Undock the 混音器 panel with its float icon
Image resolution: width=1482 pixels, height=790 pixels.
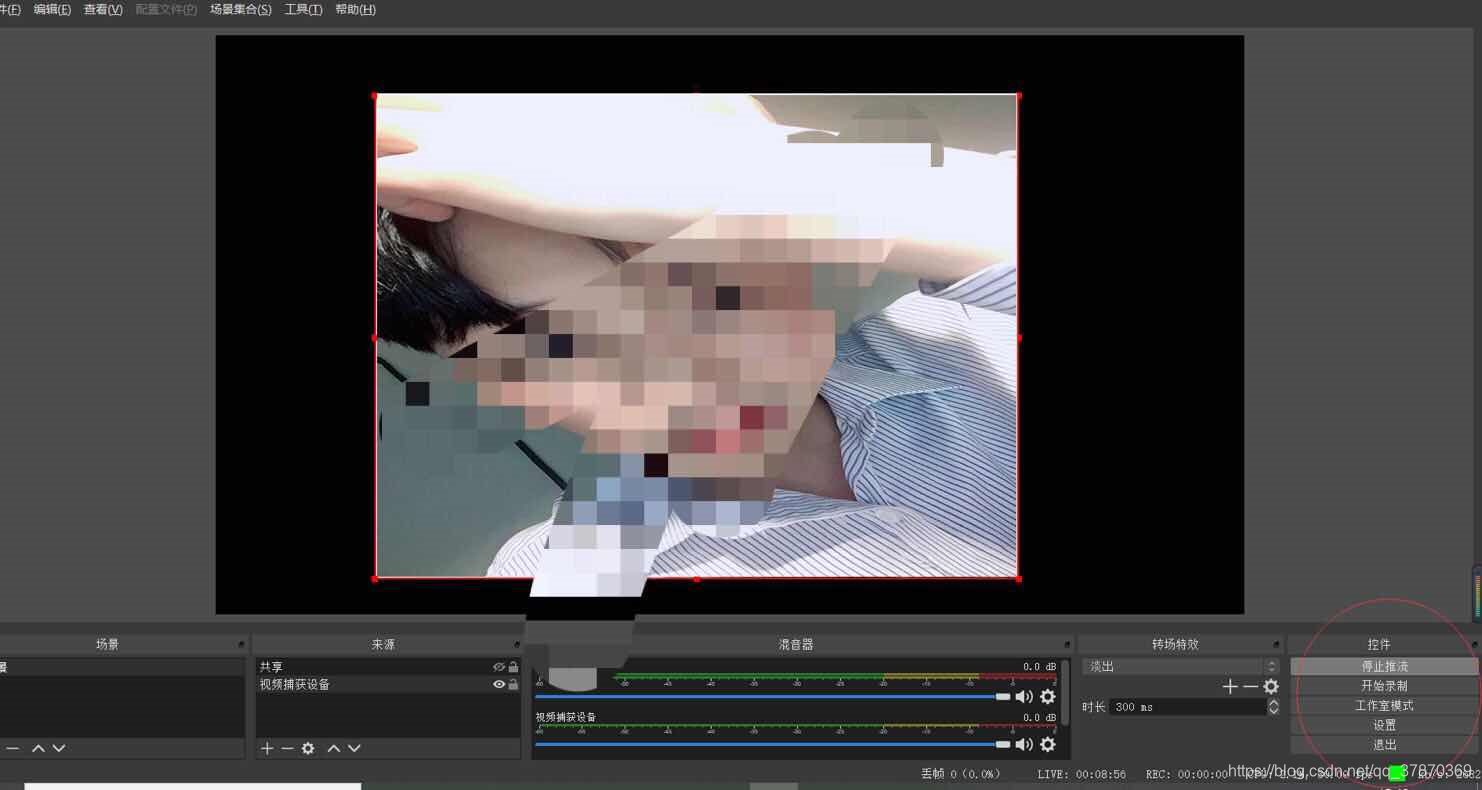coord(1066,644)
